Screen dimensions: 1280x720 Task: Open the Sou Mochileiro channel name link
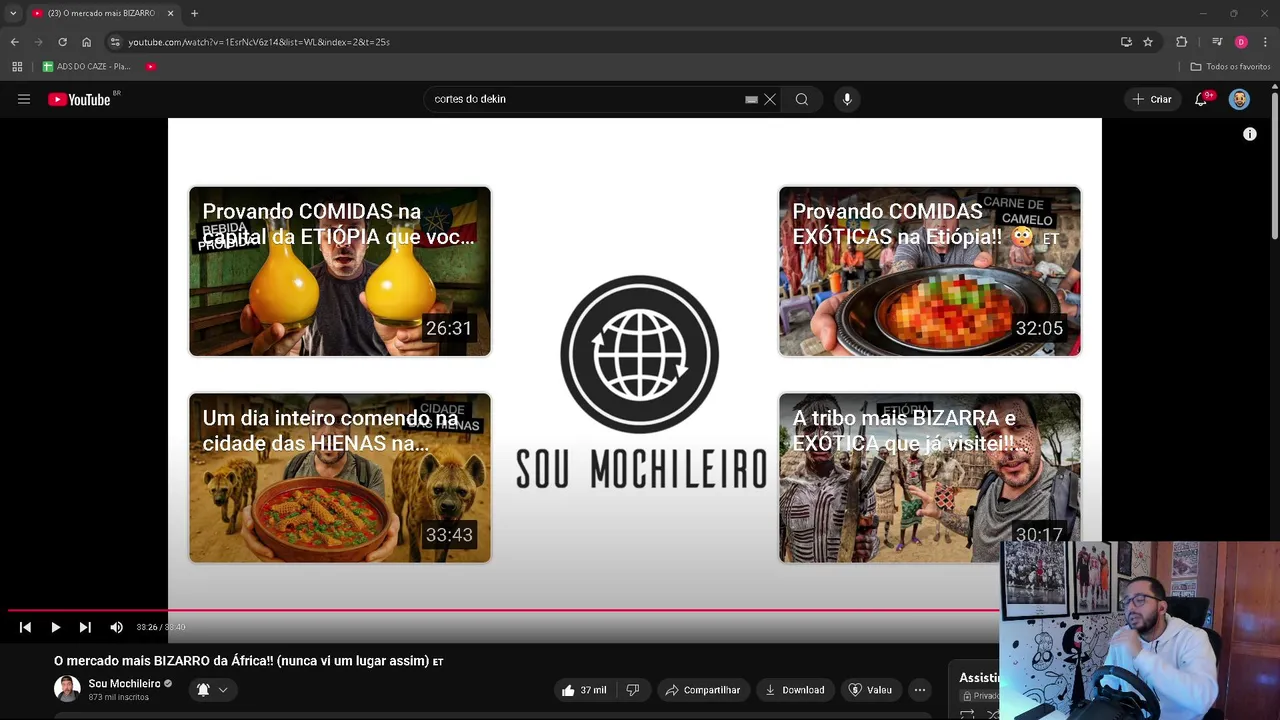[x=124, y=684]
